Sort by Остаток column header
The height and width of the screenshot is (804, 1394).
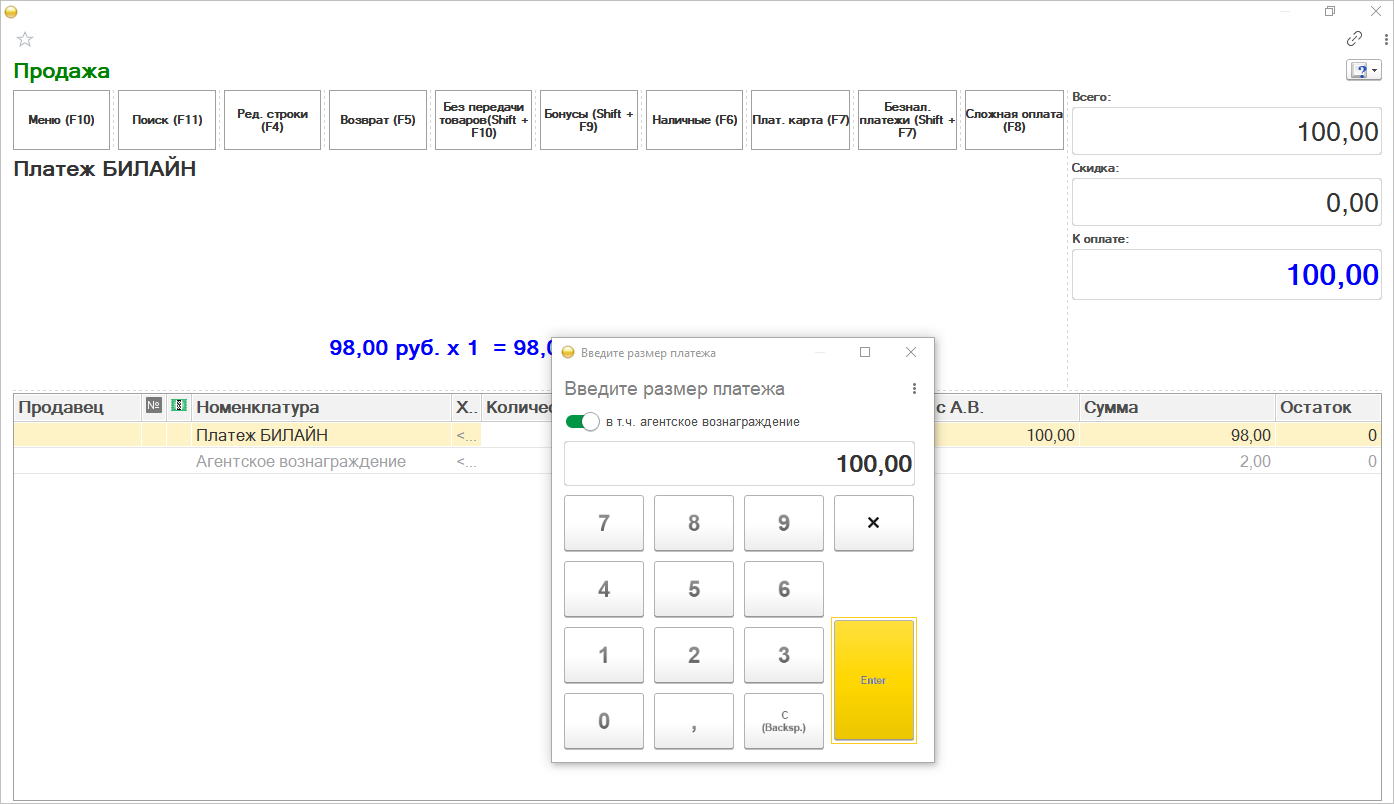pos(1328,407)
